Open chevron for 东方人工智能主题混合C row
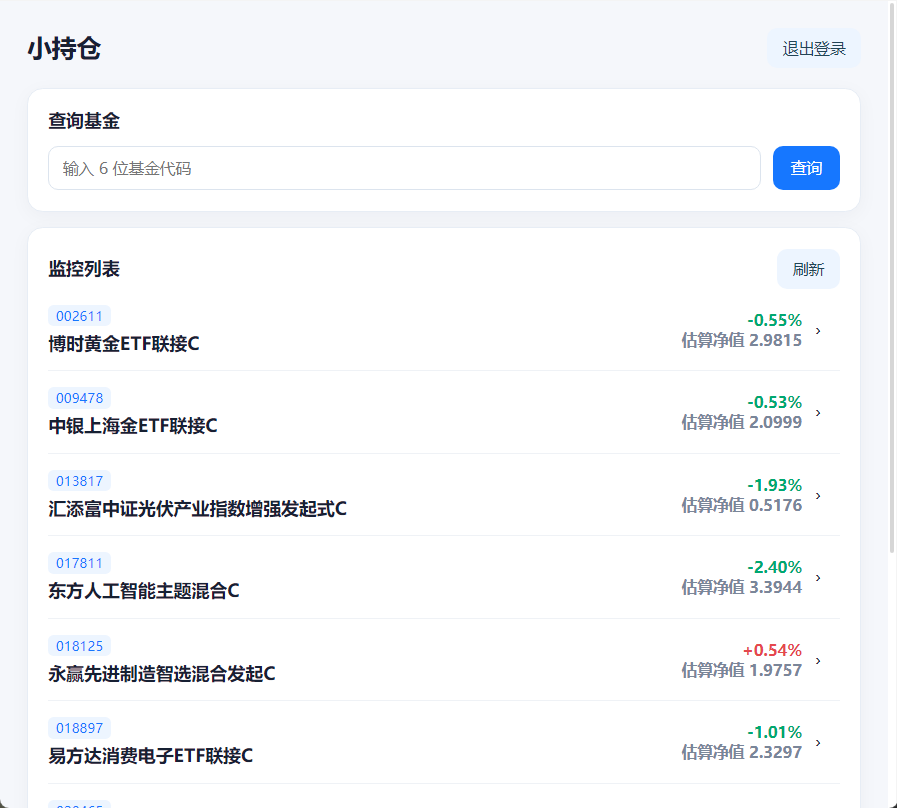897x808 pixels. 818,578
